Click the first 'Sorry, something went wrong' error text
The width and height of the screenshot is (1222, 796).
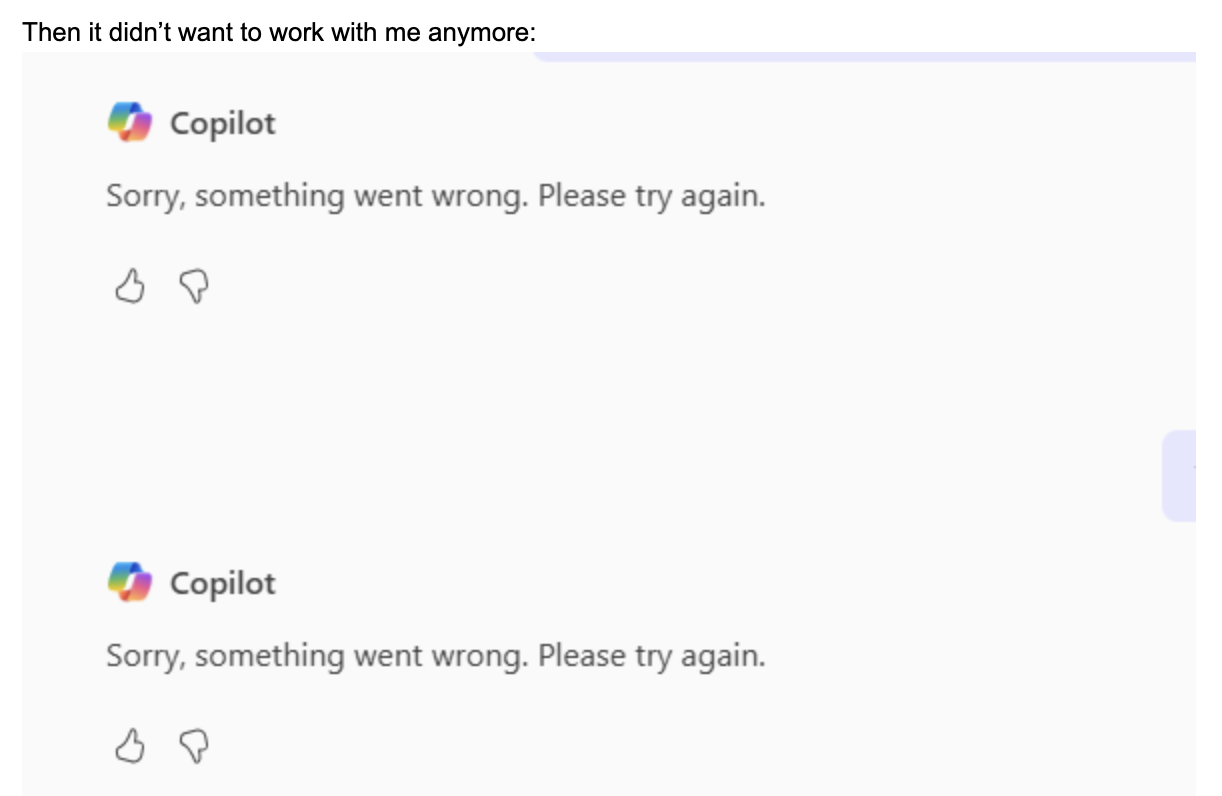click(x=436, y=196)
